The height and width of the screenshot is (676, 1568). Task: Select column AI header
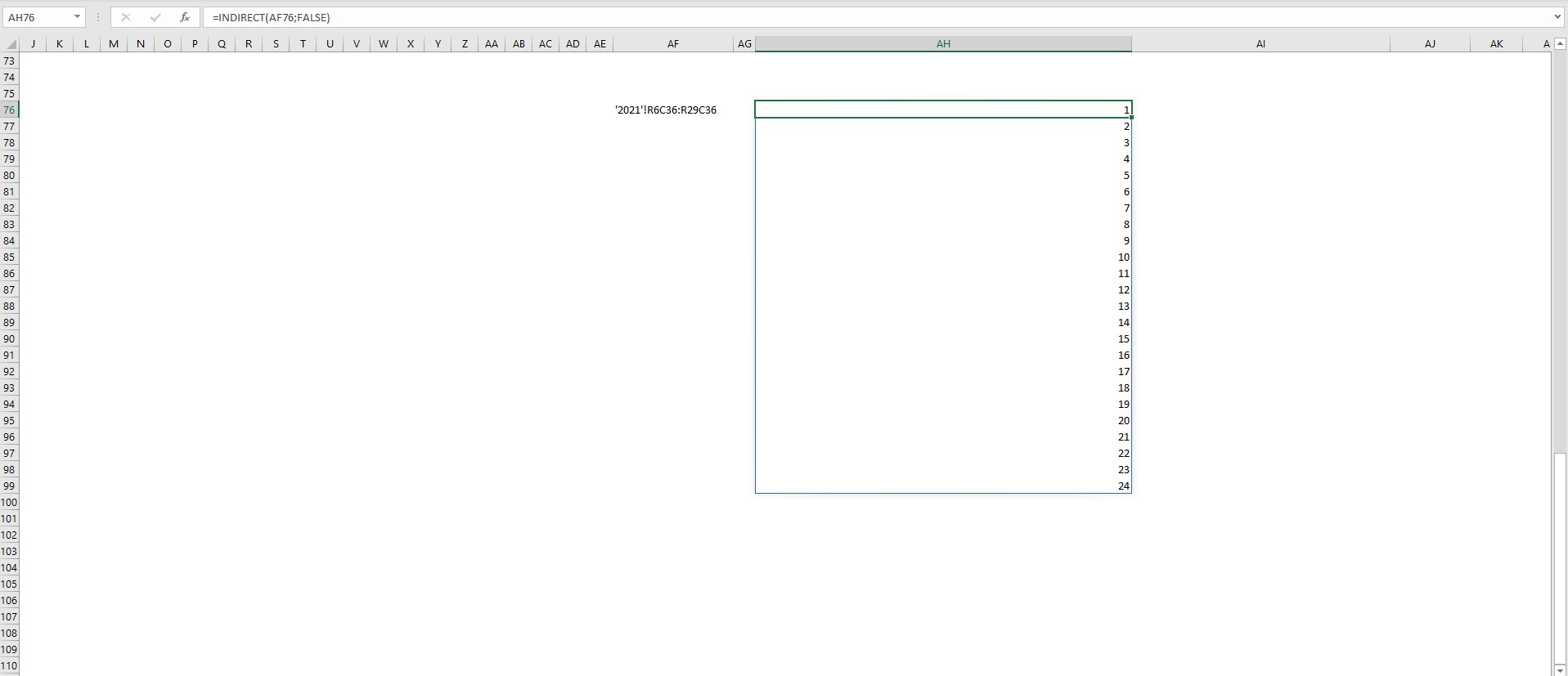(1260, 44)
